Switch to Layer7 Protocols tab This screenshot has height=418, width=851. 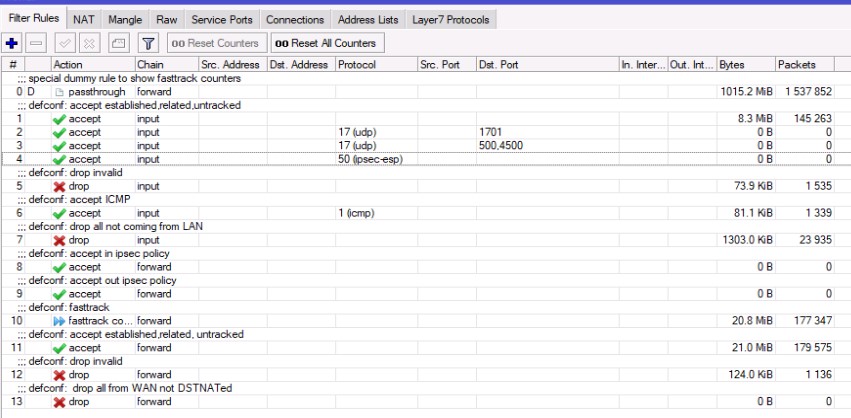point(450,20)
